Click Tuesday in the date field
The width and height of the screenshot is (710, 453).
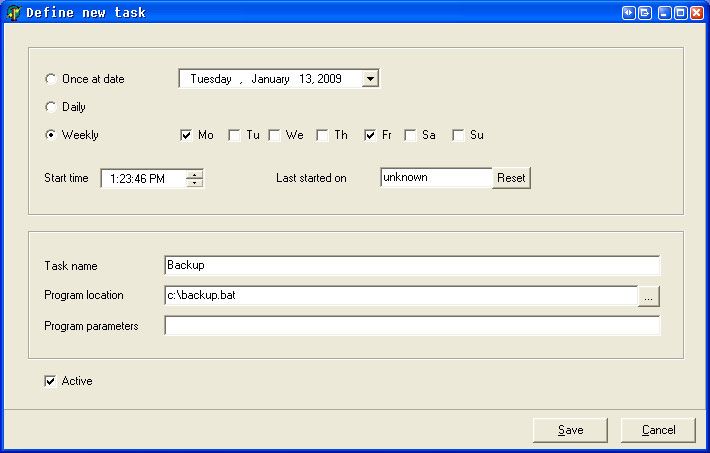tap(211, 79)
